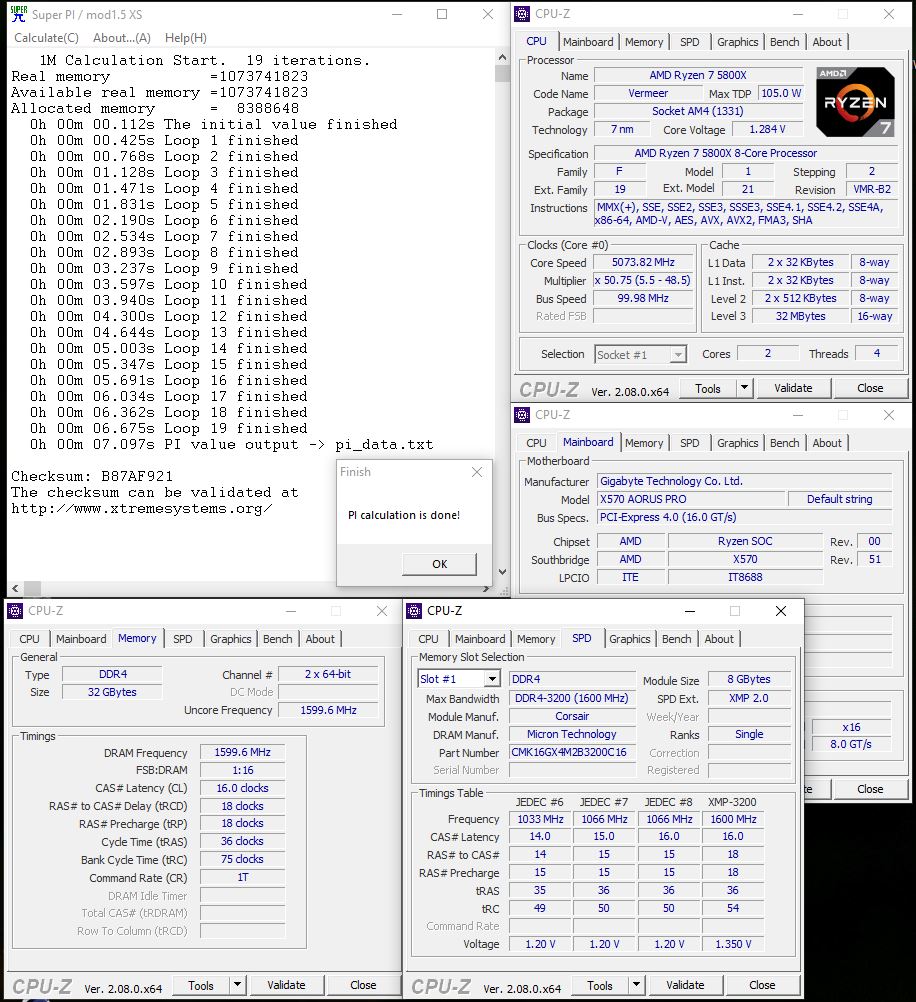Click the X570 AORUS PRO model field
This screenshot has height=1002, width=916.
click(691, 499)
